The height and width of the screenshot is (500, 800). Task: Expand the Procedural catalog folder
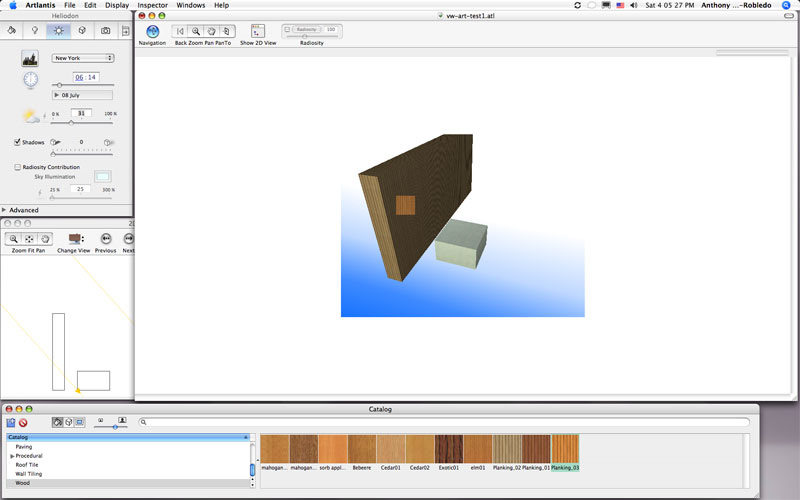tap(12, 456)
